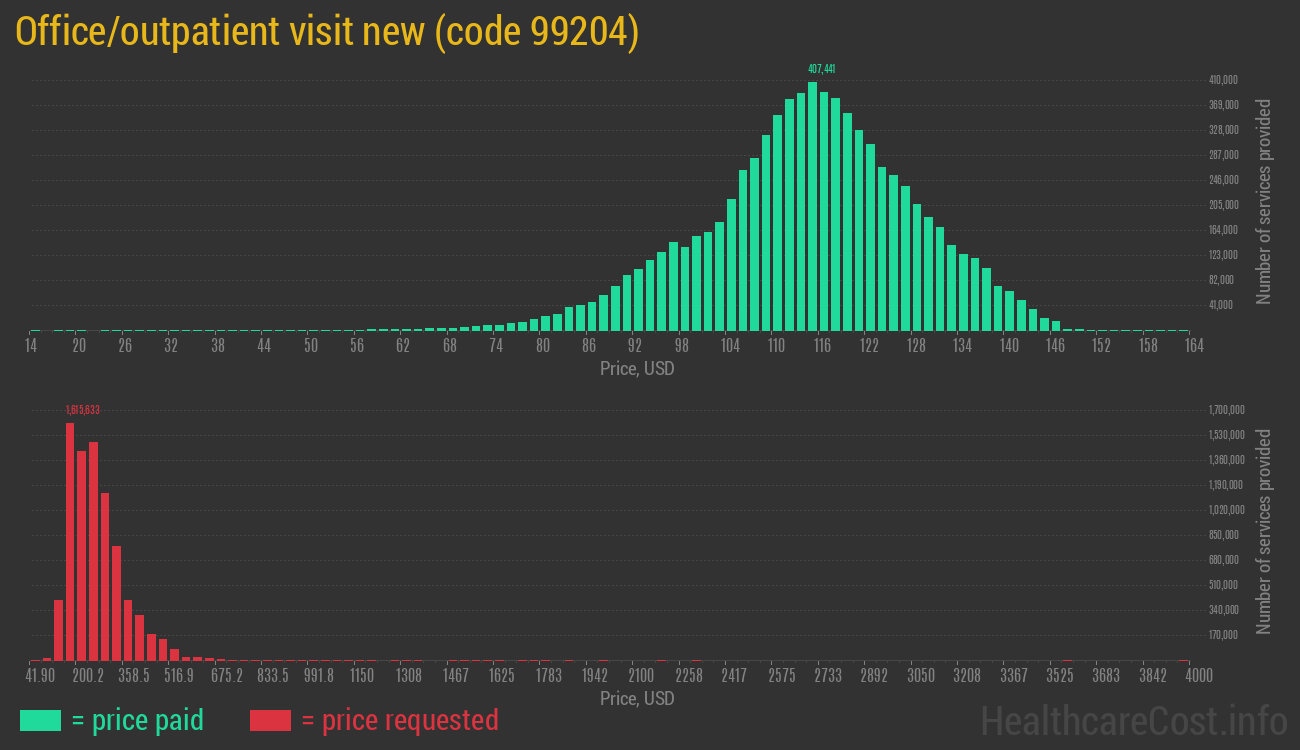This screenshot has width=1300, height=750.
Task: Click the 1,700,000 y-axis label
Action: point(1226,410)
